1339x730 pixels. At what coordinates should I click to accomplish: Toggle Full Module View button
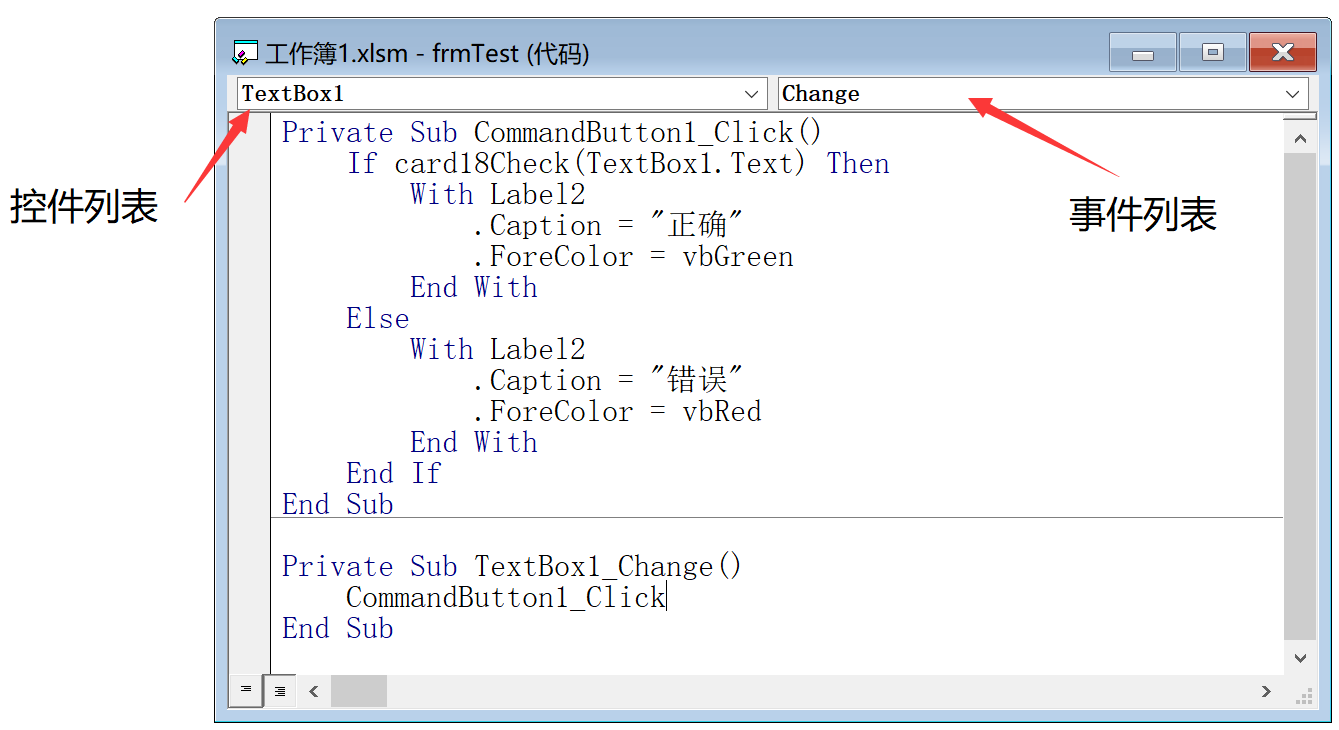pos(280,690)
